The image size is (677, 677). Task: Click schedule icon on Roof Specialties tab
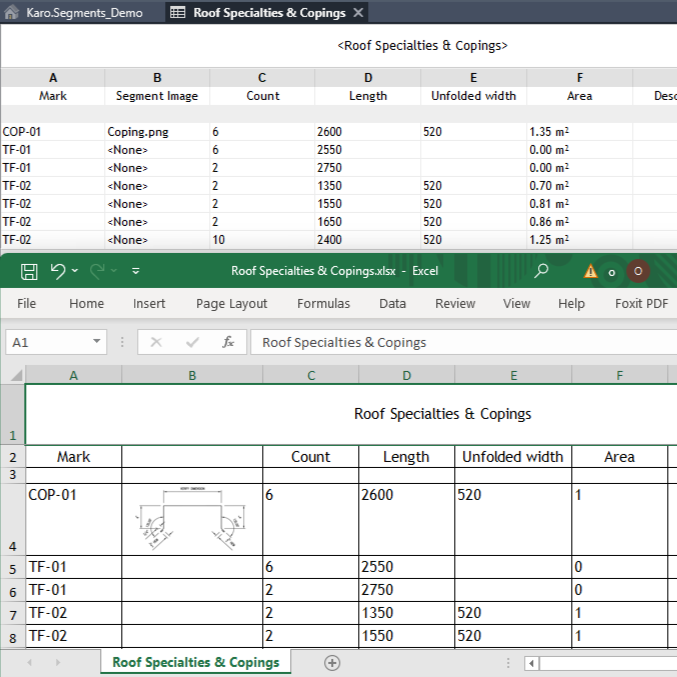177,12
